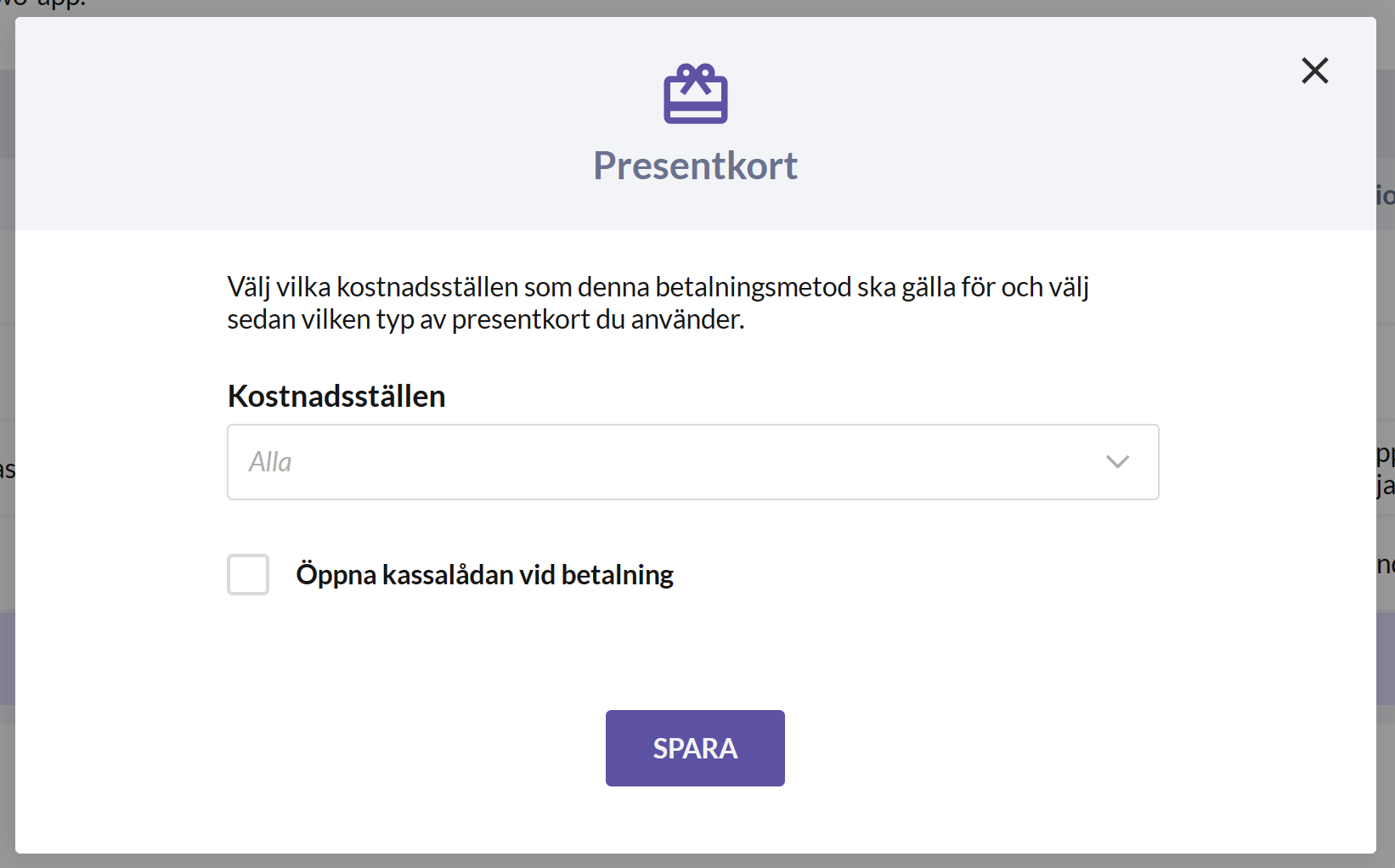Expand the Alla cost center selector
Viewport: 1395px width, 868px height.
[x=692, y=462]
